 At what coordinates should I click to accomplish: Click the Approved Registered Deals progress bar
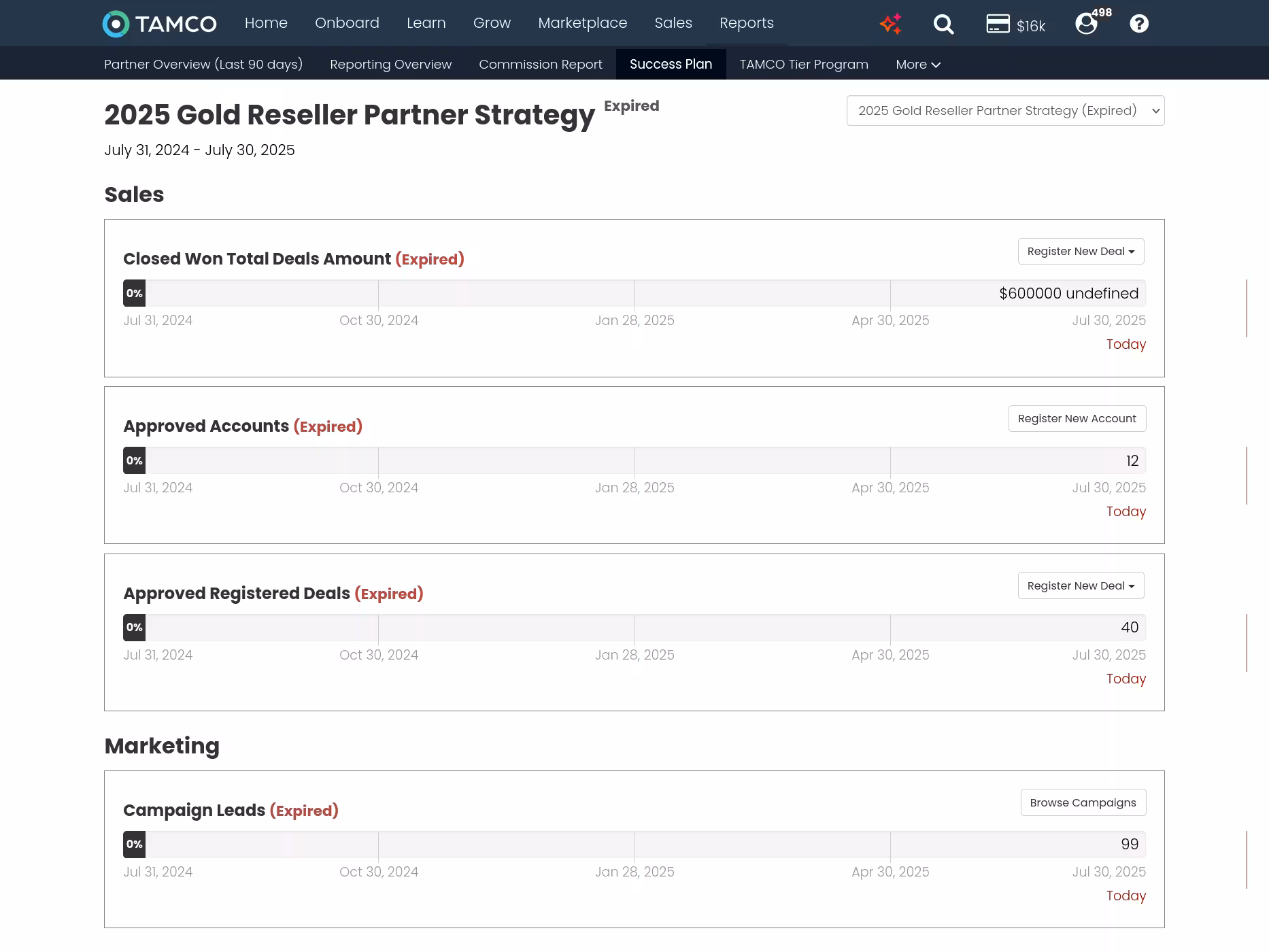634,628
